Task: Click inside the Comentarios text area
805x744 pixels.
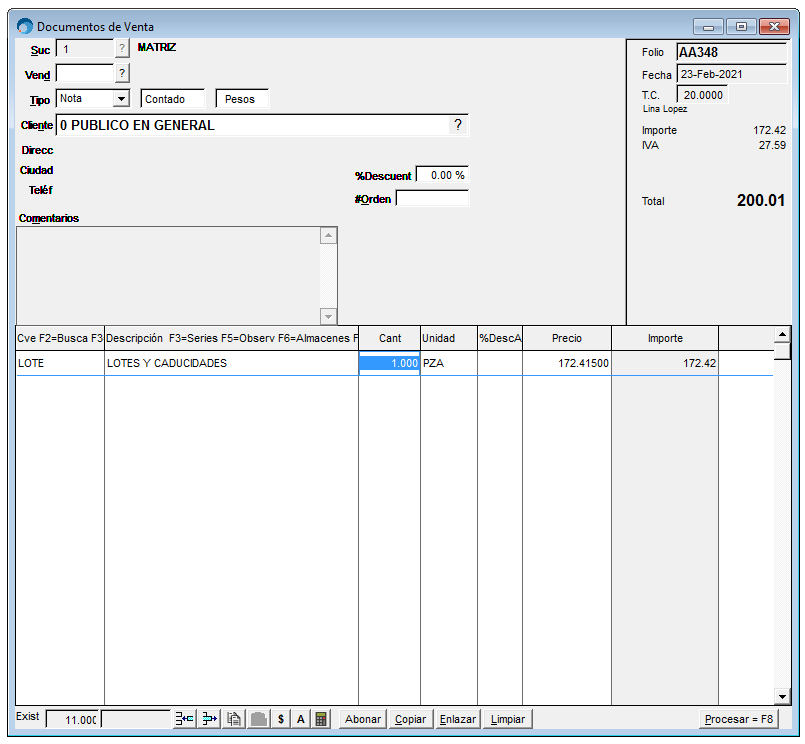Action: pos(168,275)
